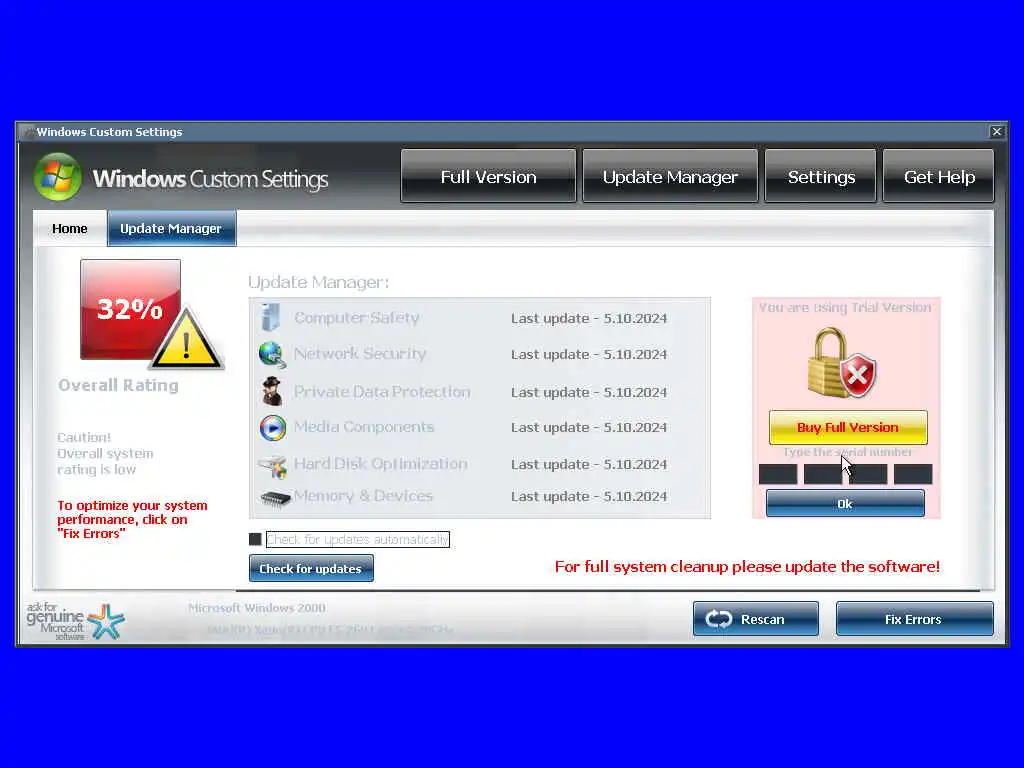Switch to the Home tab
The width and height of the screenshot is (1024, 768).
coord(70,229)
